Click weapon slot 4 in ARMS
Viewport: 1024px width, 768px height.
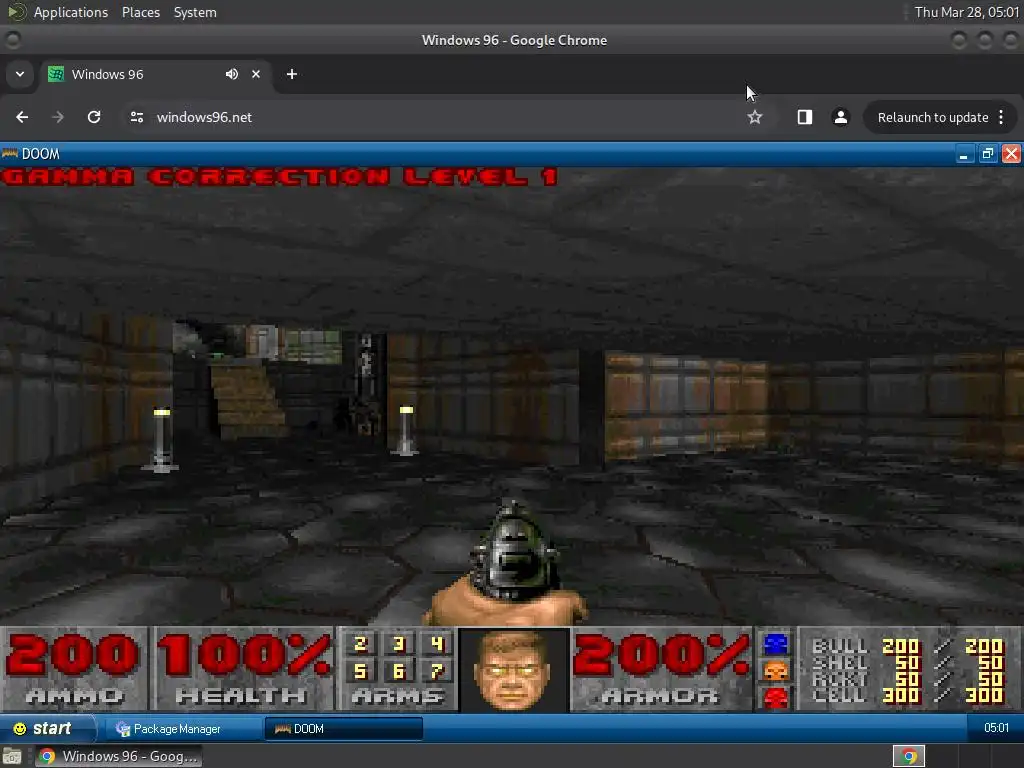click(437, 645)
